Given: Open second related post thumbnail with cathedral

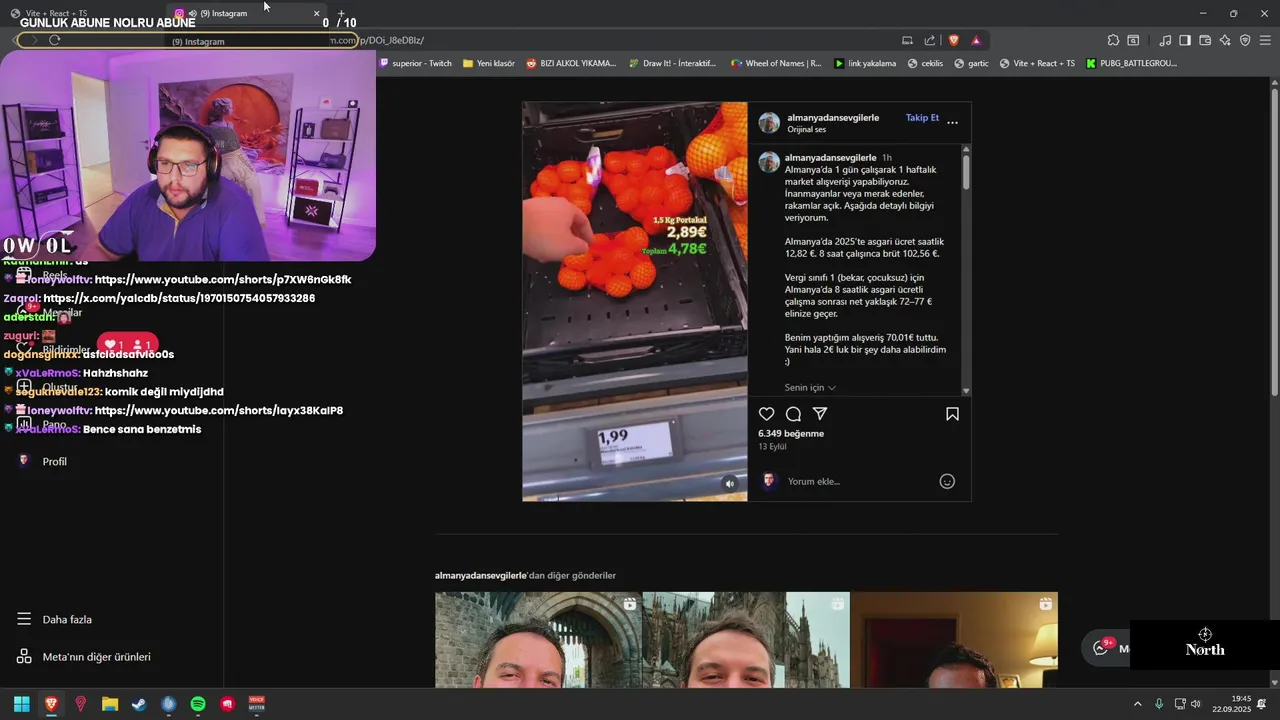Looking at the screenshot, I should coord(746,640).
